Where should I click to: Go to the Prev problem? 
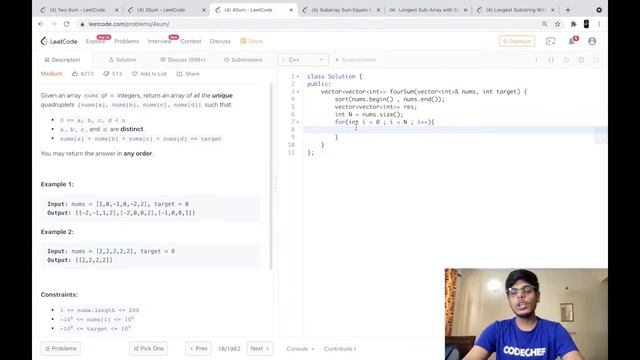click(x=199, y=349)
